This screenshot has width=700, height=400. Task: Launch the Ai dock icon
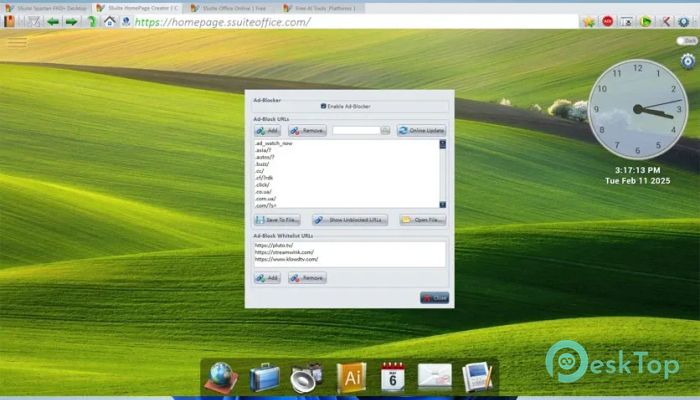351,378
